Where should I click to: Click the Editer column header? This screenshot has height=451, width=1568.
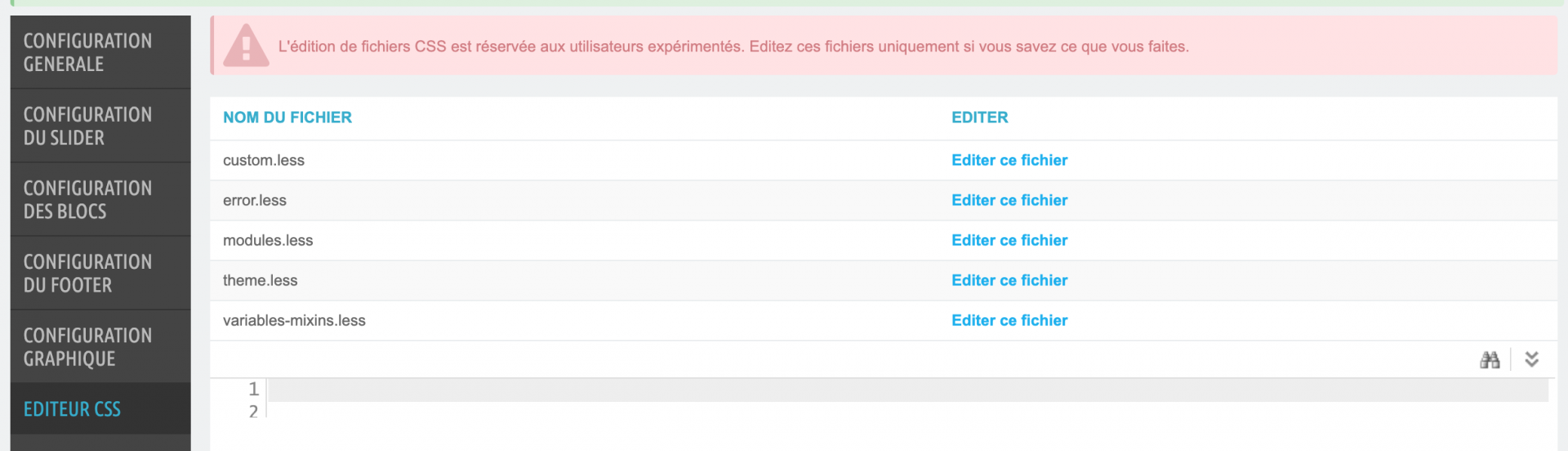coord(980,118)
